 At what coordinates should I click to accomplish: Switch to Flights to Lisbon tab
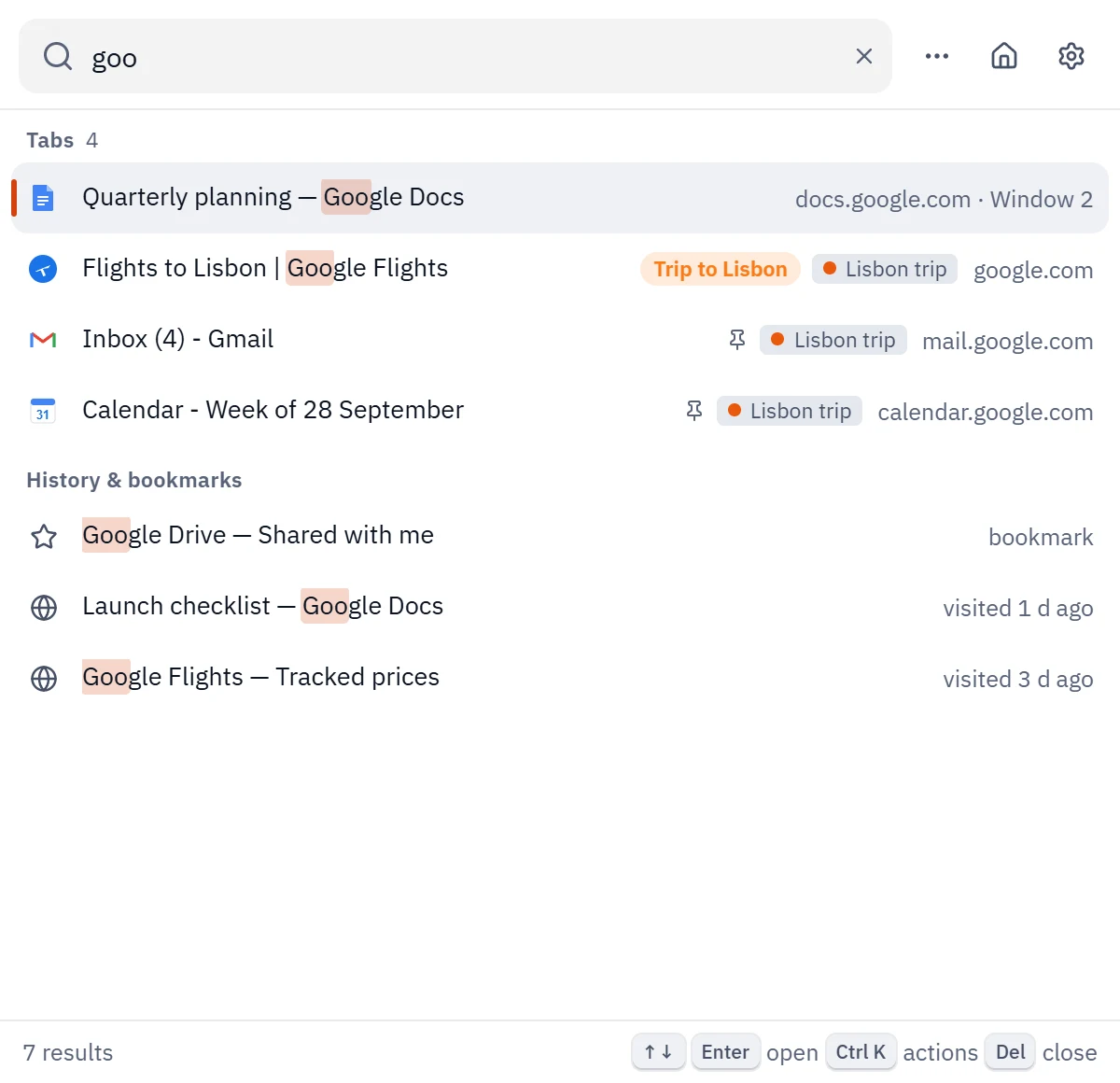[x=560, y=269]
